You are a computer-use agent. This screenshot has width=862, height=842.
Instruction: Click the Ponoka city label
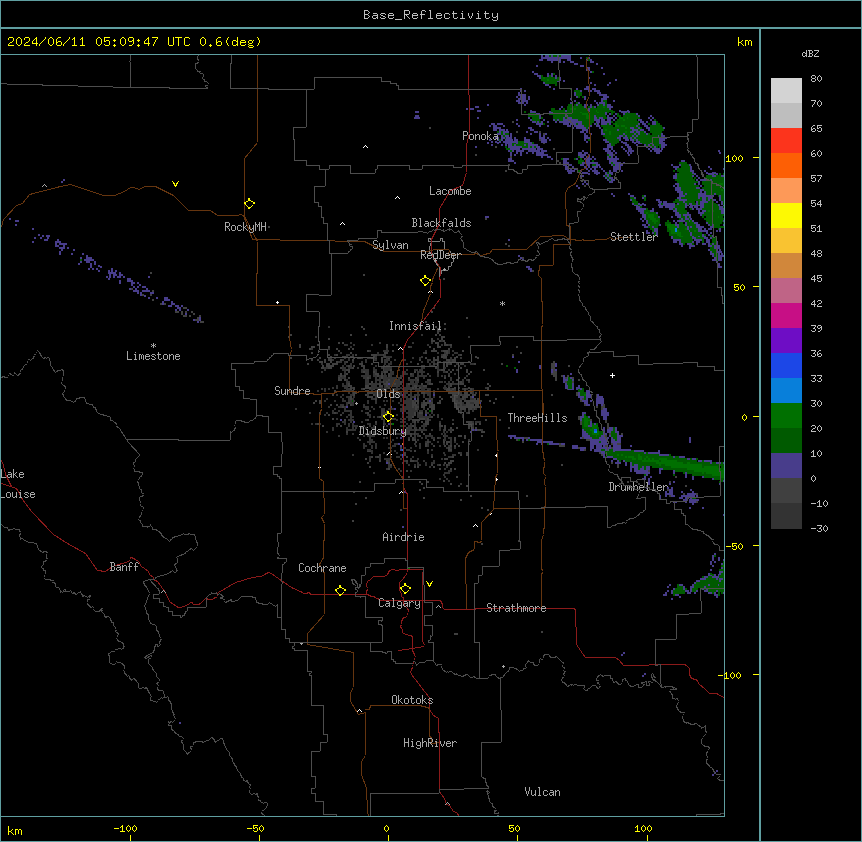pyautogui.click(x=480, y=136)
